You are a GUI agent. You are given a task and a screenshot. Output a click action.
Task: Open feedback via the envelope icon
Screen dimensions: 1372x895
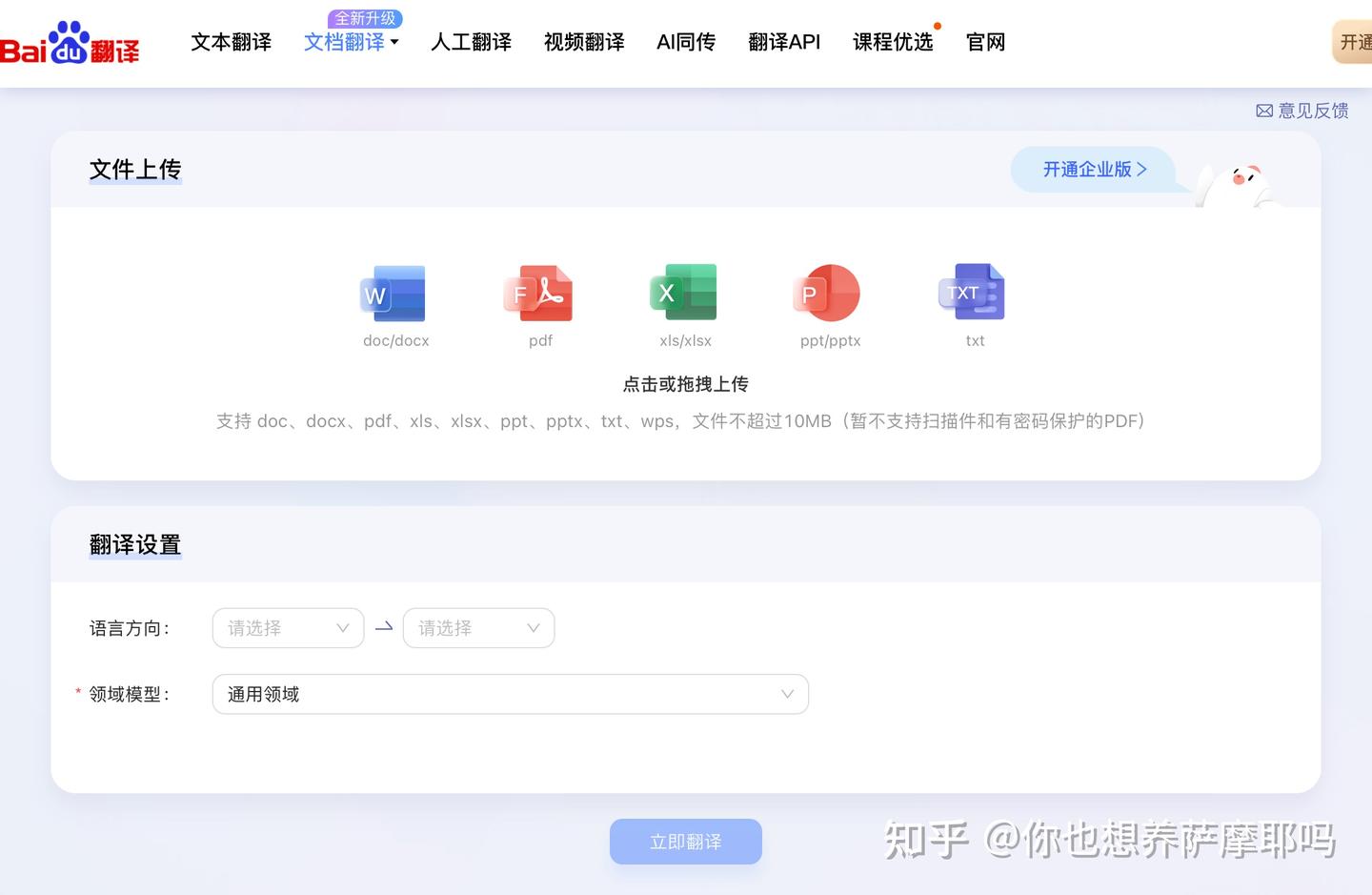pos(1264,111)
